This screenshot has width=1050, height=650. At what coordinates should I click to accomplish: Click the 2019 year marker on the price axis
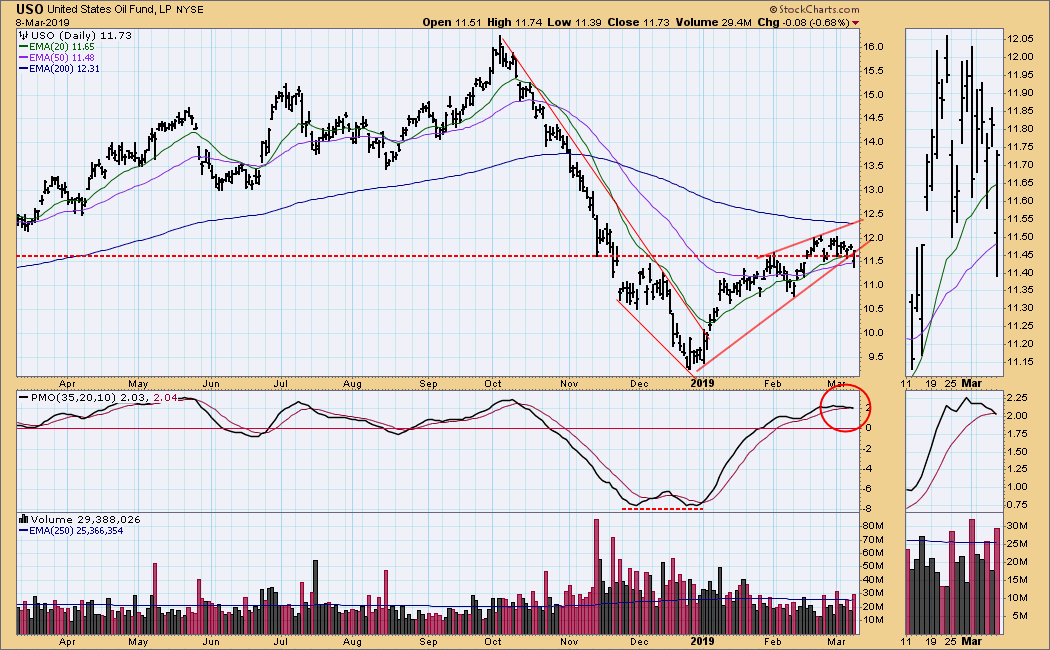(x=703, y=381)
